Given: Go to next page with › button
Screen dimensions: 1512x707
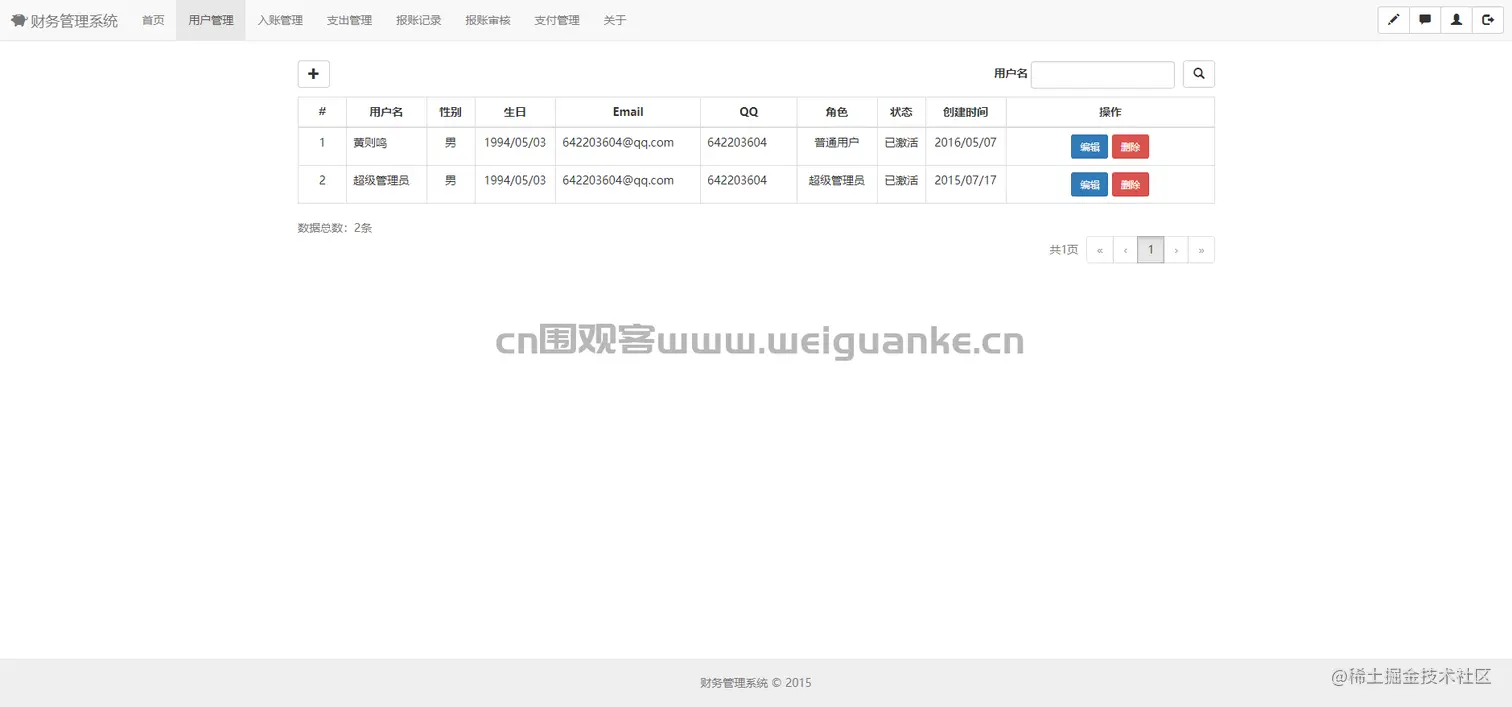Looking at the screenshot, I should click(1176, 250).
